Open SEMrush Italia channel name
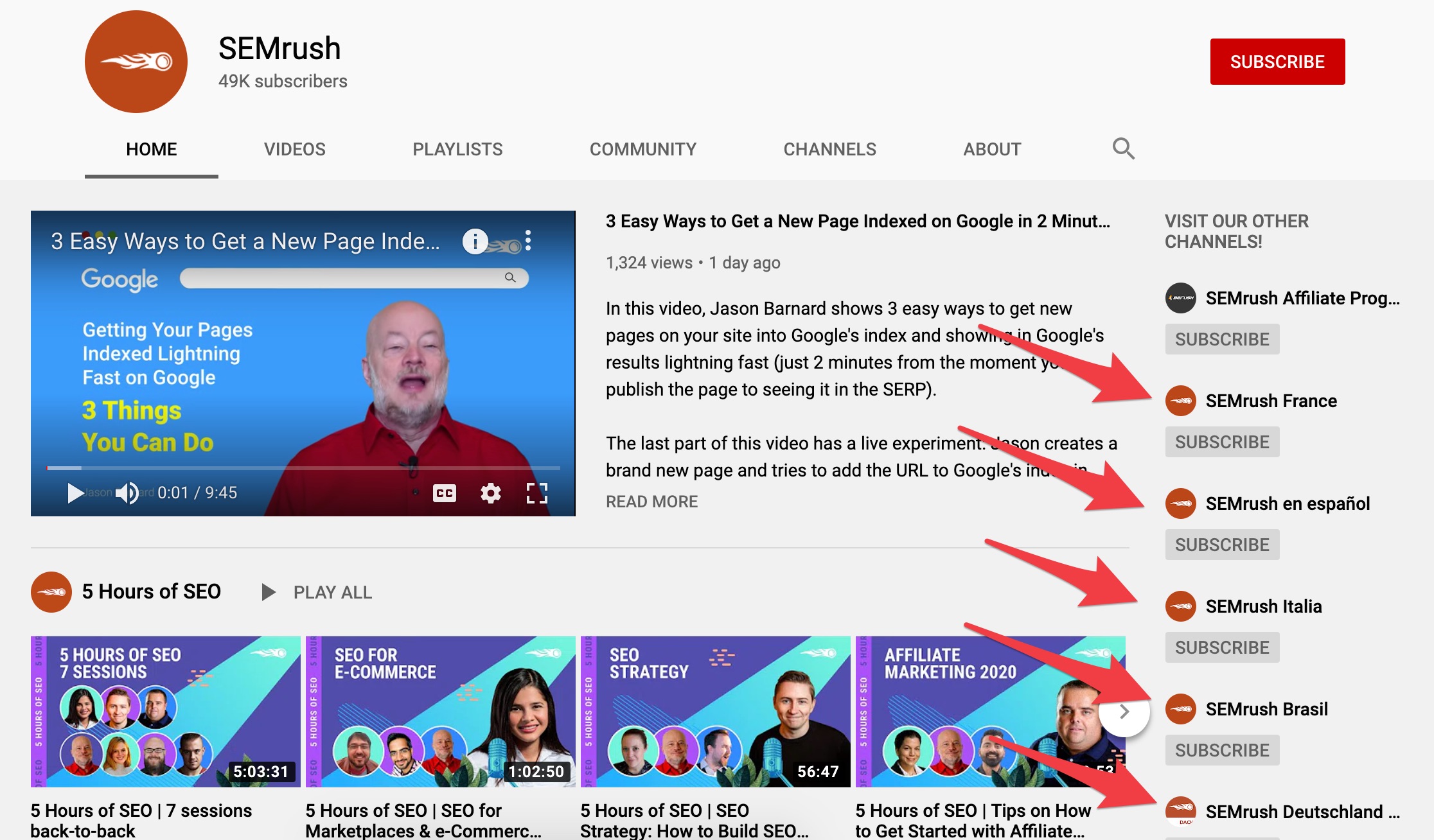Image resolution: width=1434 pixels, height=840 pixels. pyautogui.click(x=1264, y=606)
